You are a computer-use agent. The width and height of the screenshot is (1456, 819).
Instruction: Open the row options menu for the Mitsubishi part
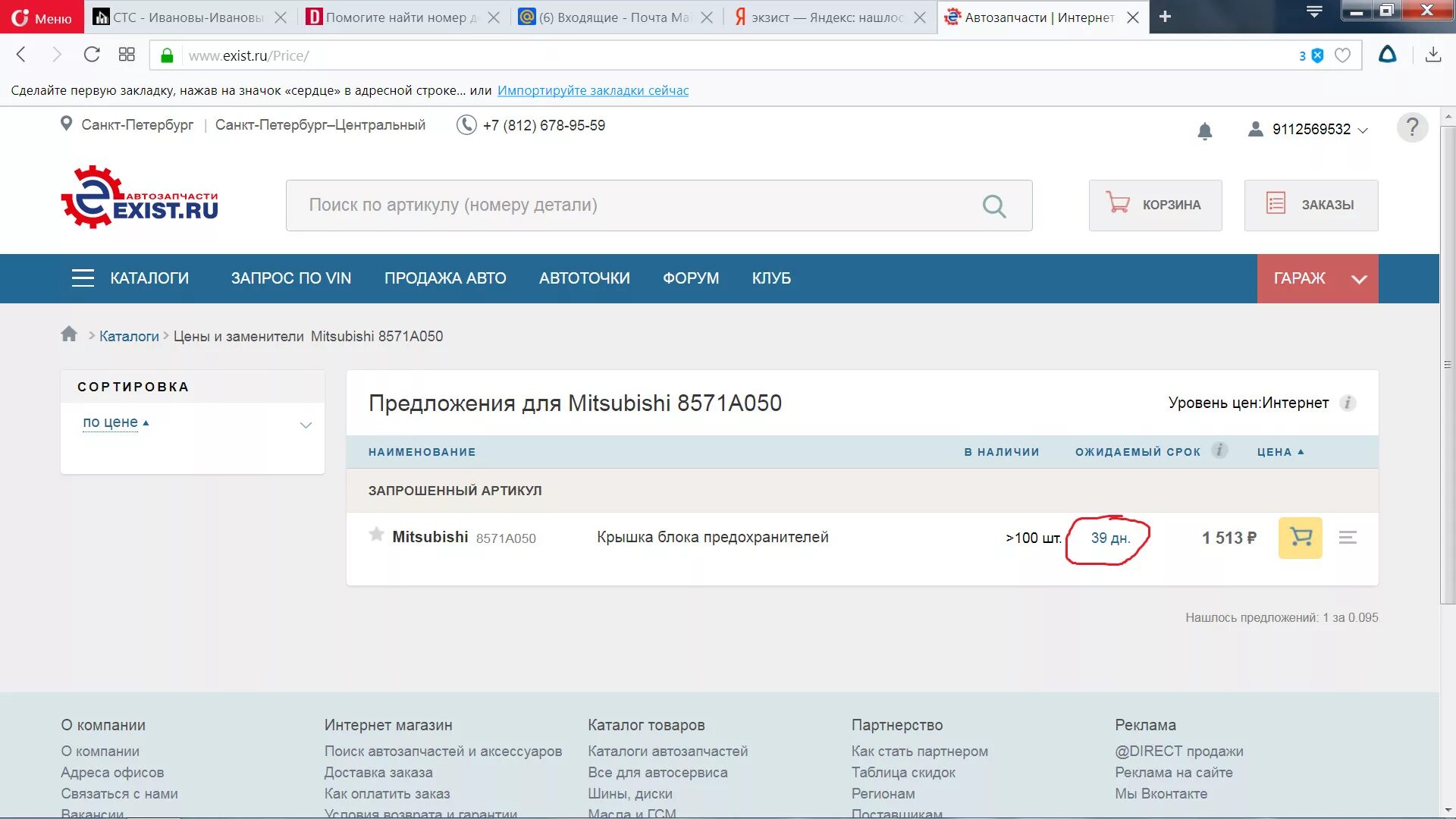pyautogui.click(x=1348, y=538)
